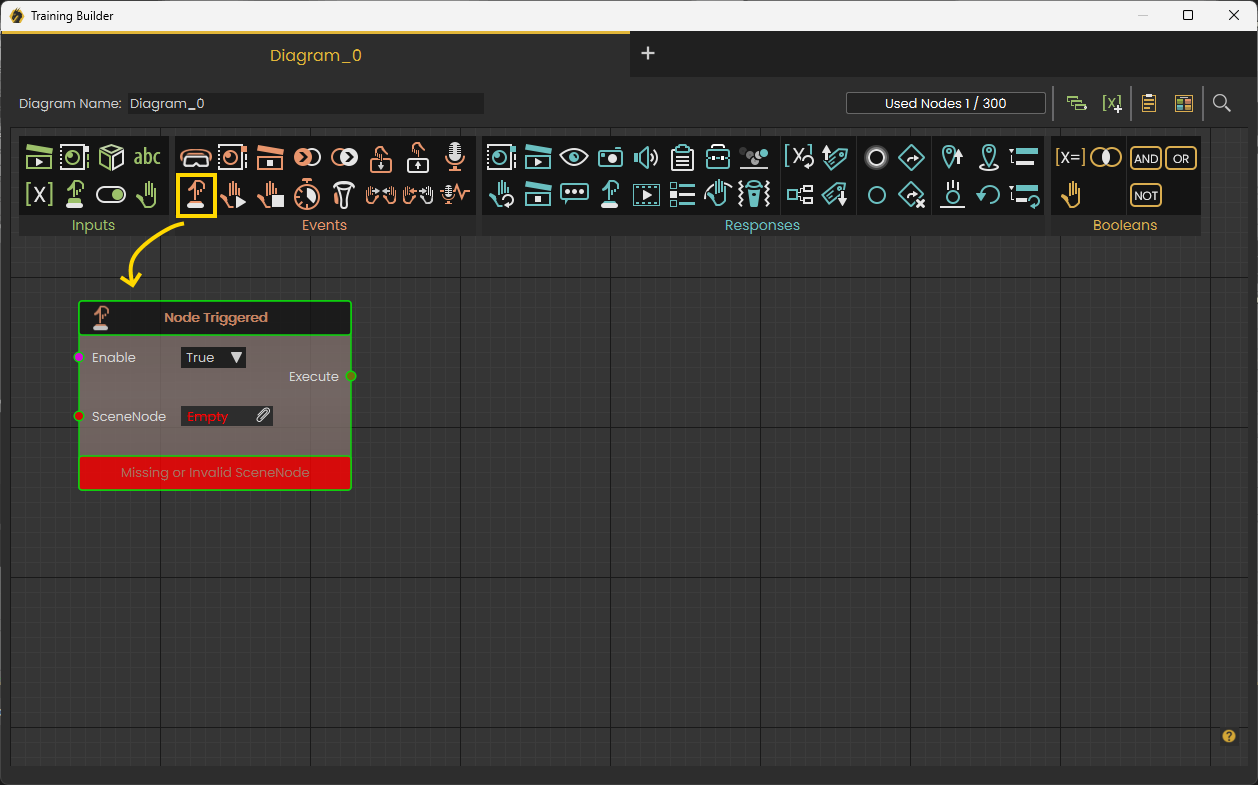Choose the orange stopwatch timer event icon
The height and width of the screenshot is (785, 1258).
[x=306, y=194]
